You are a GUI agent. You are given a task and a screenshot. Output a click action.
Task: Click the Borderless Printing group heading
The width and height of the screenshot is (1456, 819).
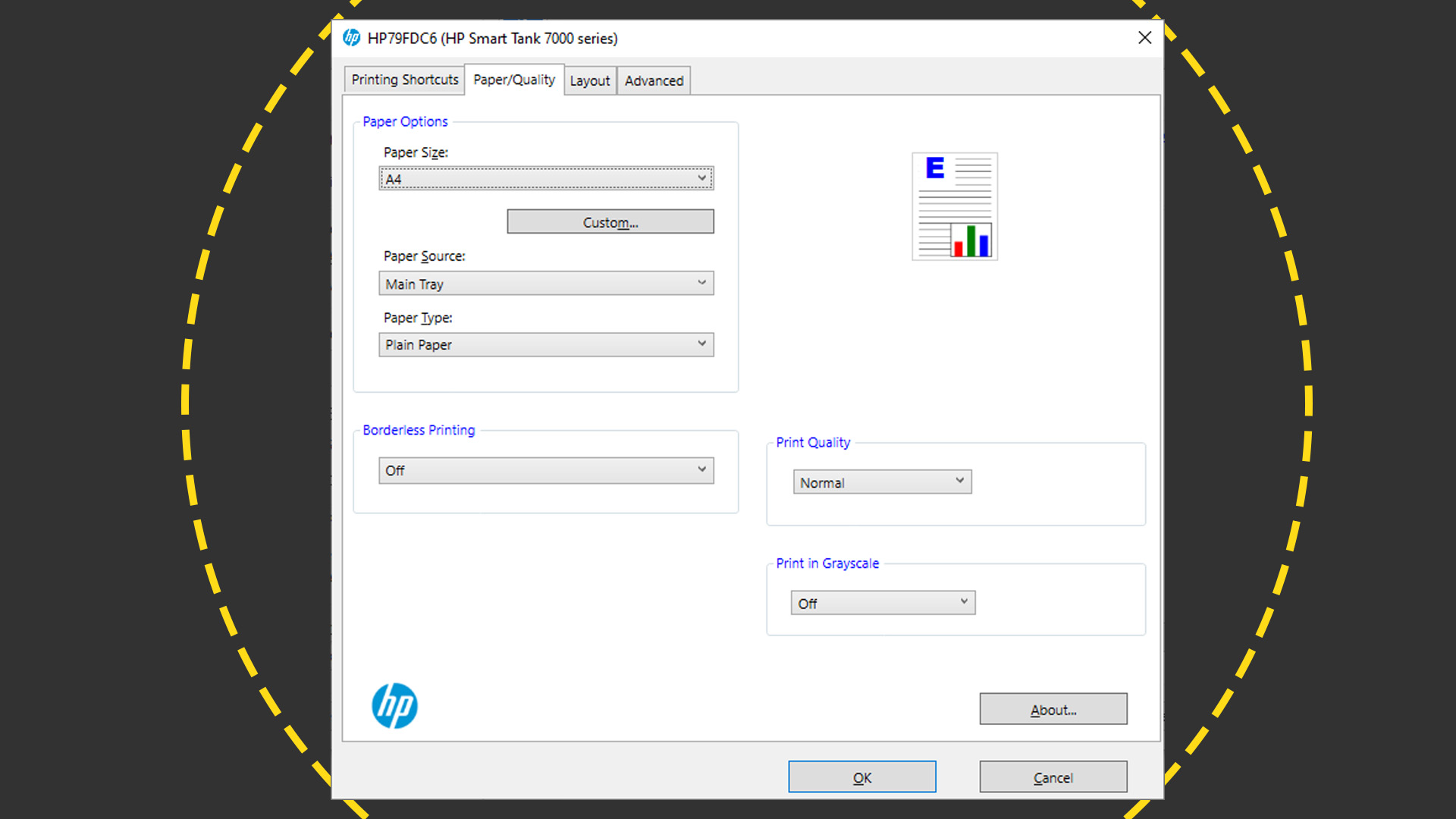pyautogui.click(x=419, y=430)
